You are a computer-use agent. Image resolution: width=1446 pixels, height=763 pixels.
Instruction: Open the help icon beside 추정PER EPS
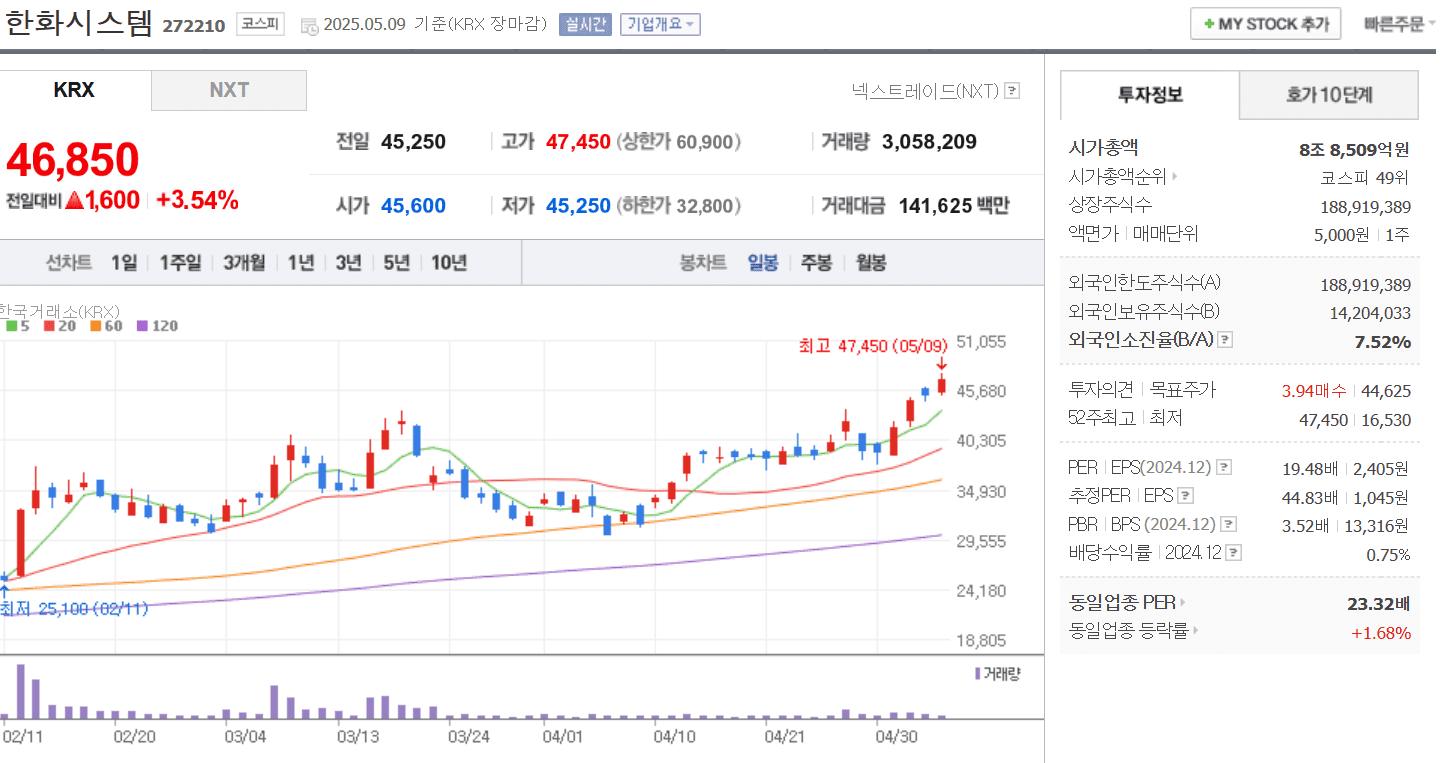click(1185, 495)
